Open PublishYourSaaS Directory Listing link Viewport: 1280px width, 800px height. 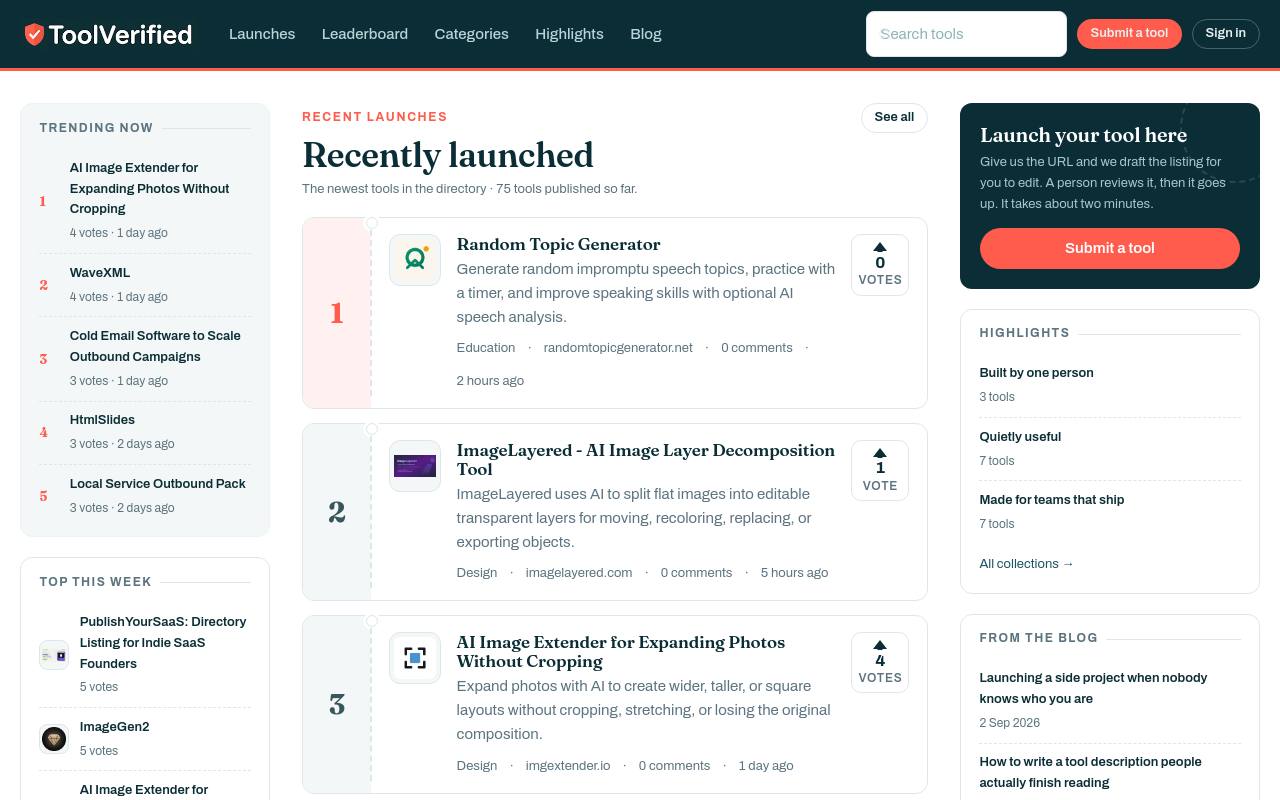click(x=163, y=642)
